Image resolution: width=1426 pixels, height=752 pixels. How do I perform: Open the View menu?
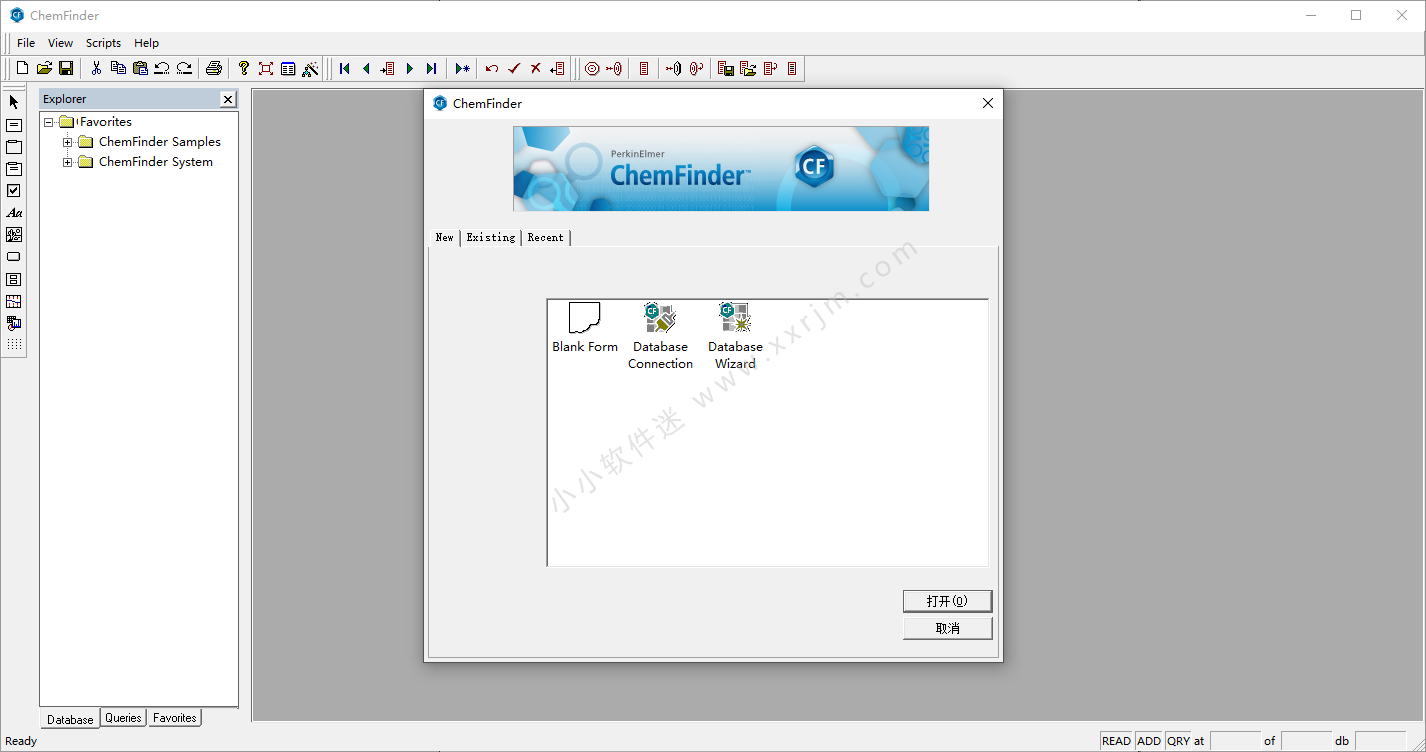pos(61,43)
